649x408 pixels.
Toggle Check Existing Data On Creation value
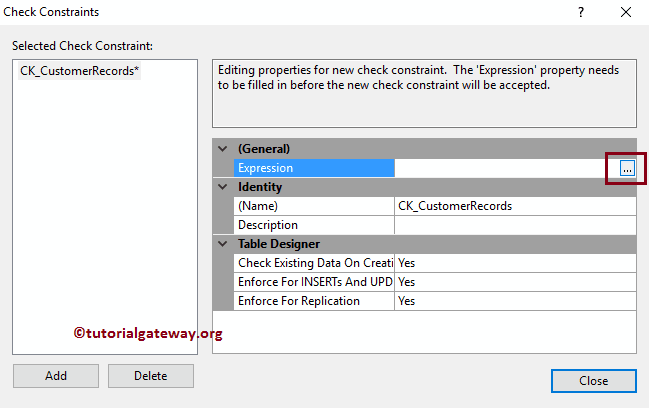click(x=514, y=263)
